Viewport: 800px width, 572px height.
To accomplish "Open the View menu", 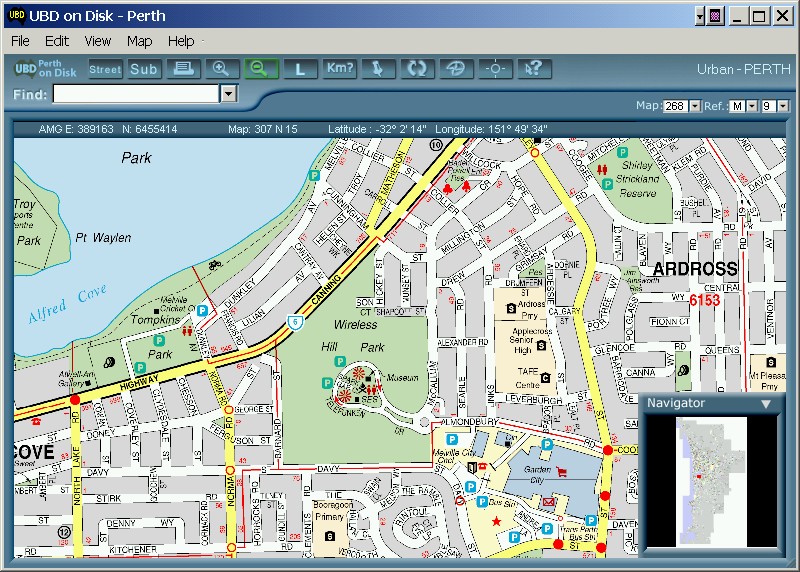I will 98,41.
